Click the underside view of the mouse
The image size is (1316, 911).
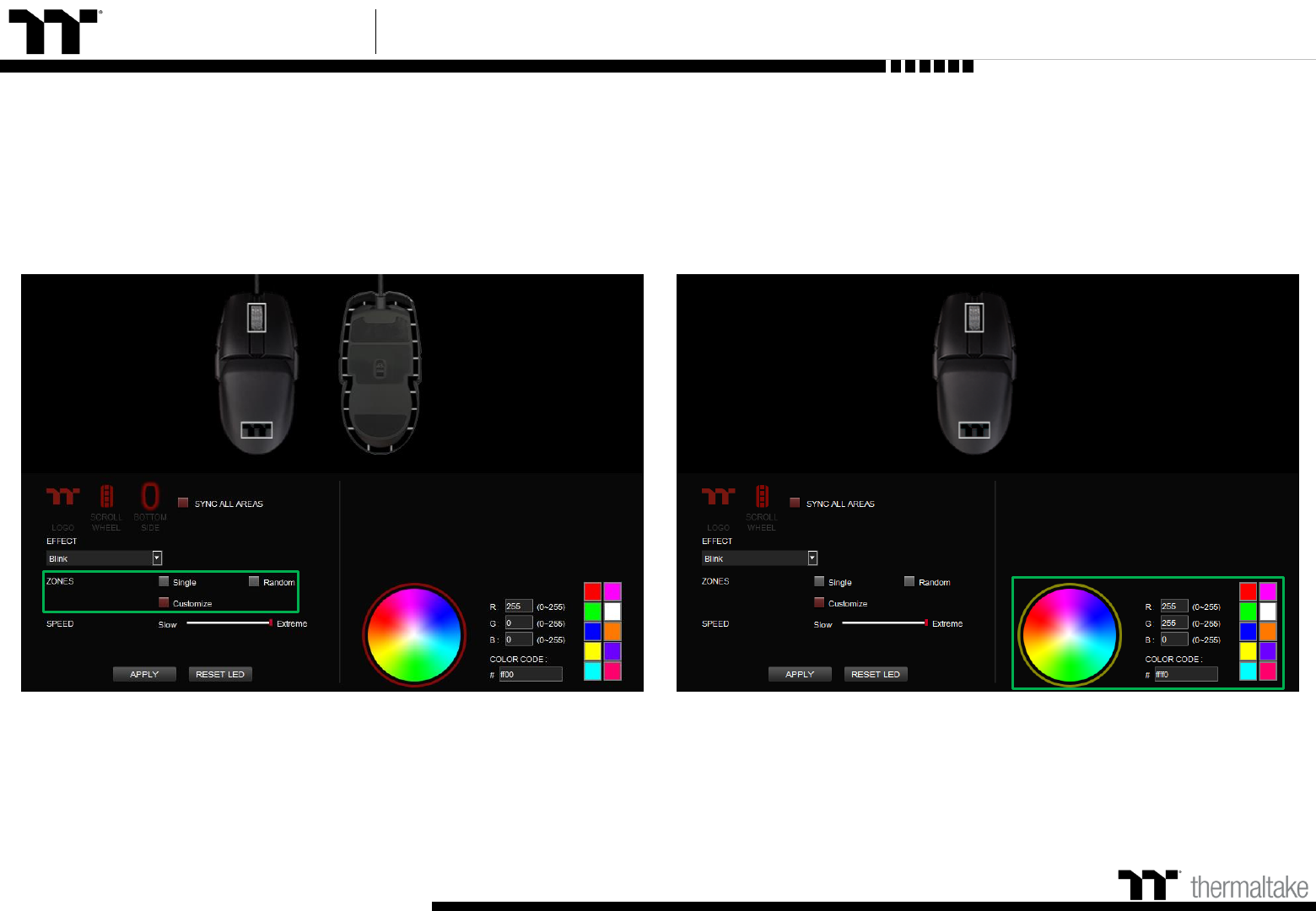point(380,371)
